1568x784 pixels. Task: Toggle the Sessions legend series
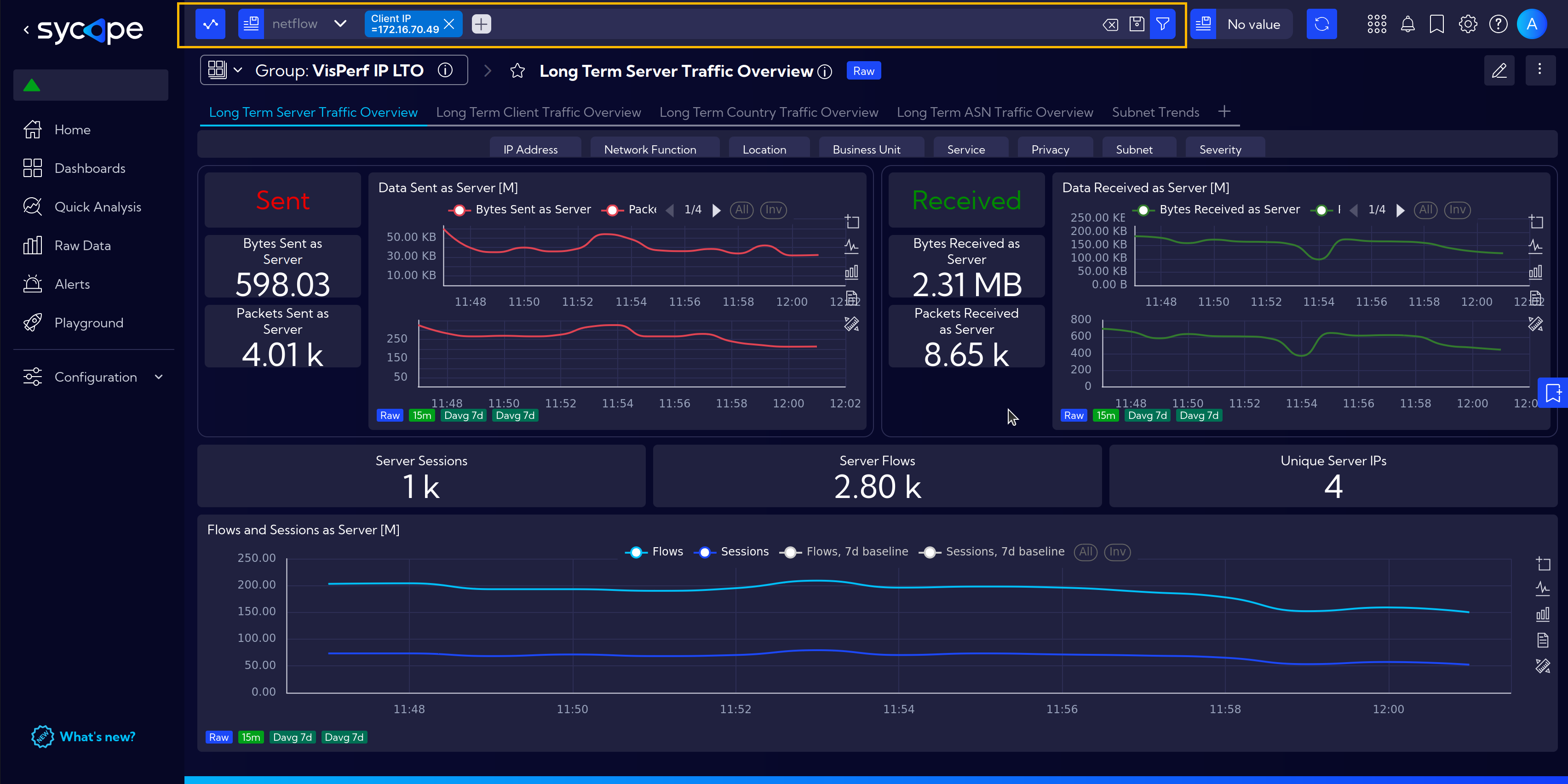coord(731,551)
